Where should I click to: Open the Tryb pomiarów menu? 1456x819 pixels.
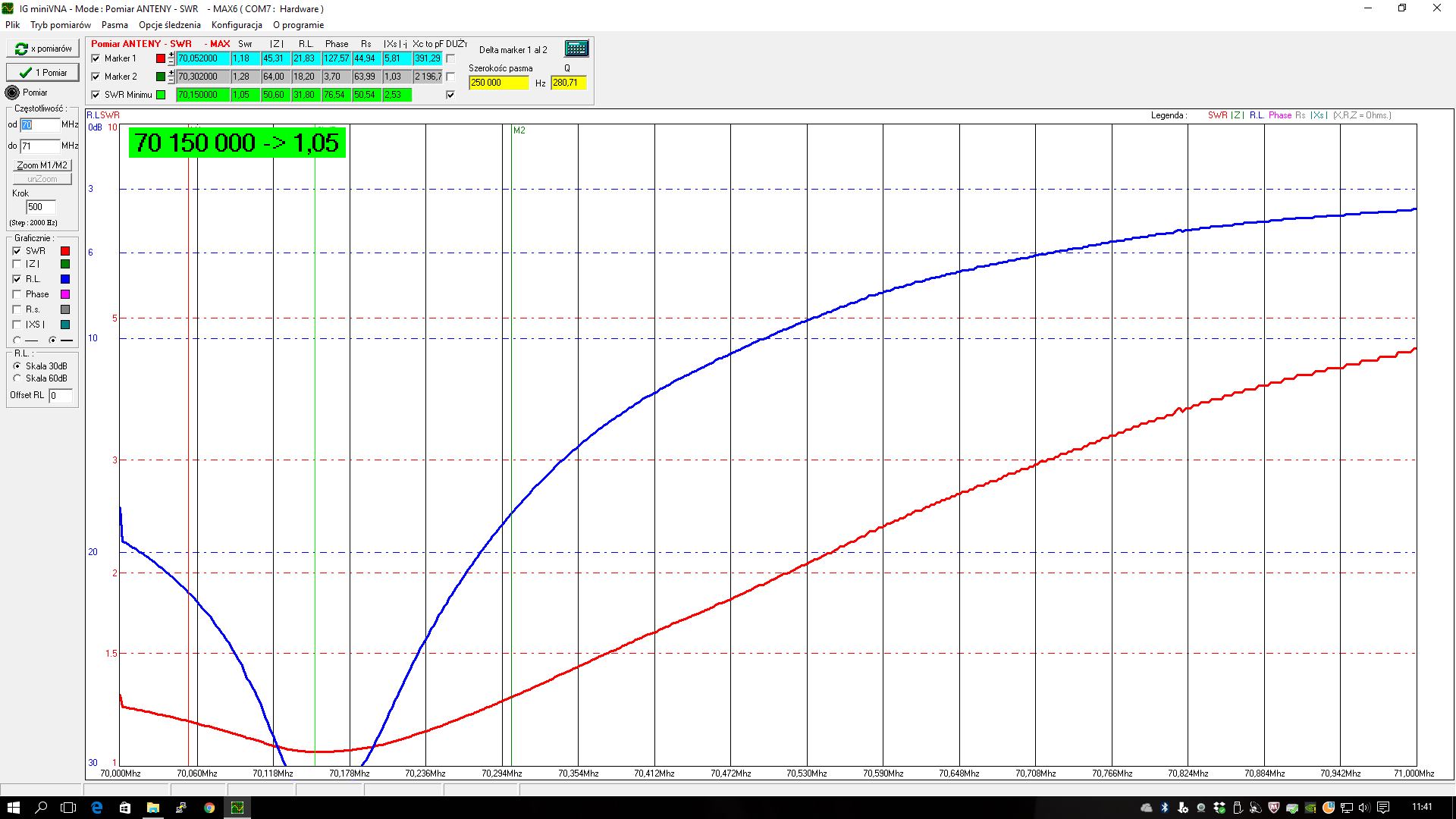point(61,25)
